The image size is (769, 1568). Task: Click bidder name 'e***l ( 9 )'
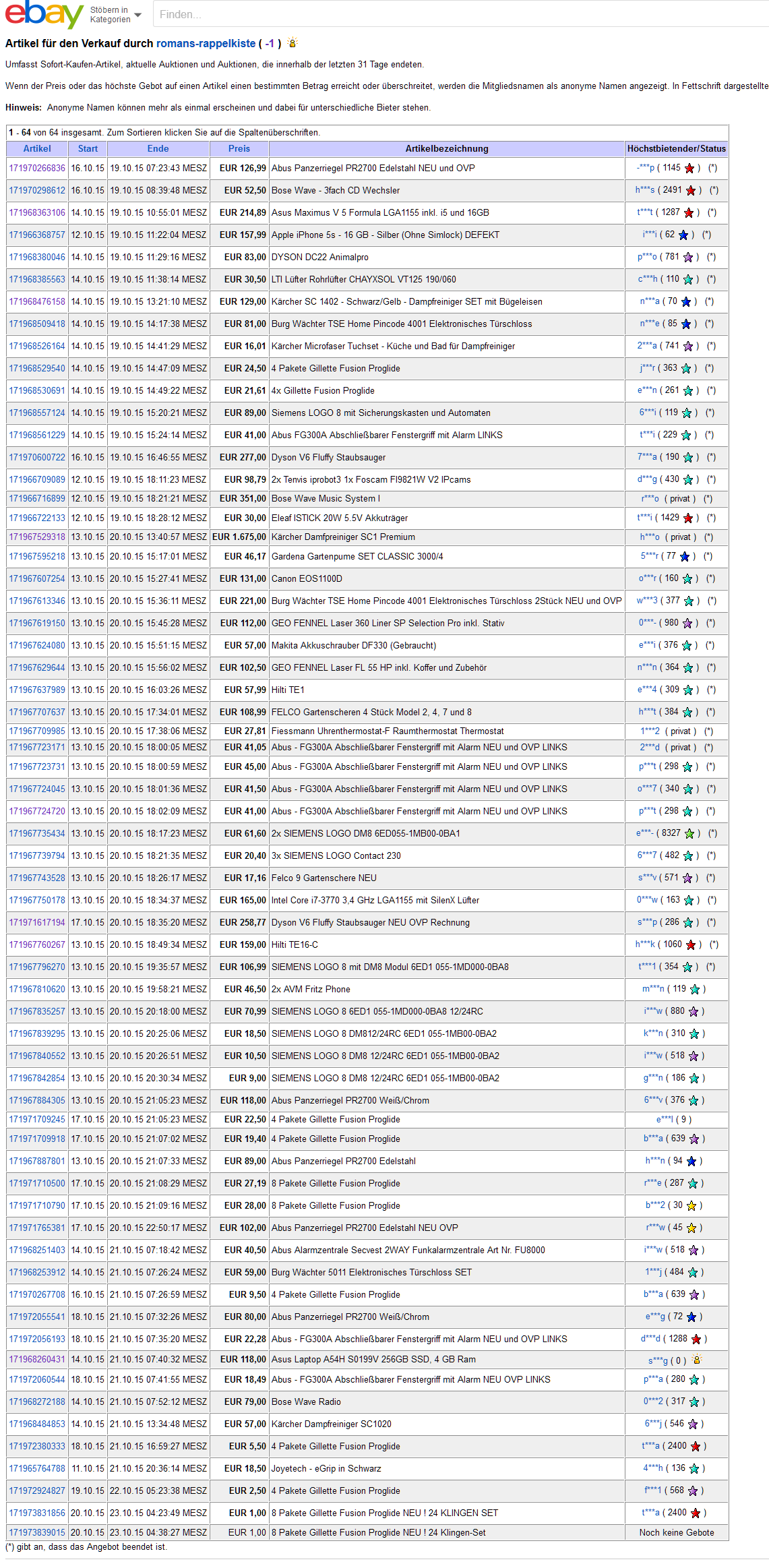[674, 1120]
